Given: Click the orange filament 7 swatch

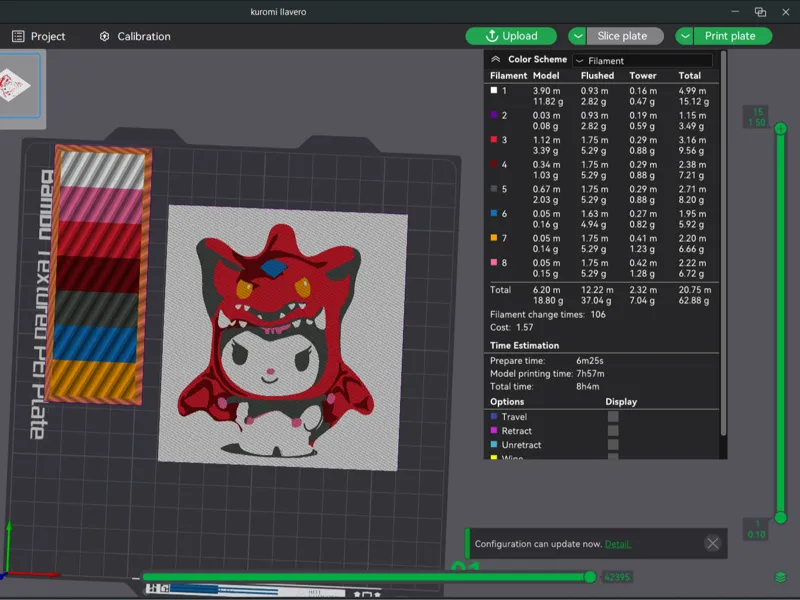Looking at the screenshot, I should (x=493, y=238).
